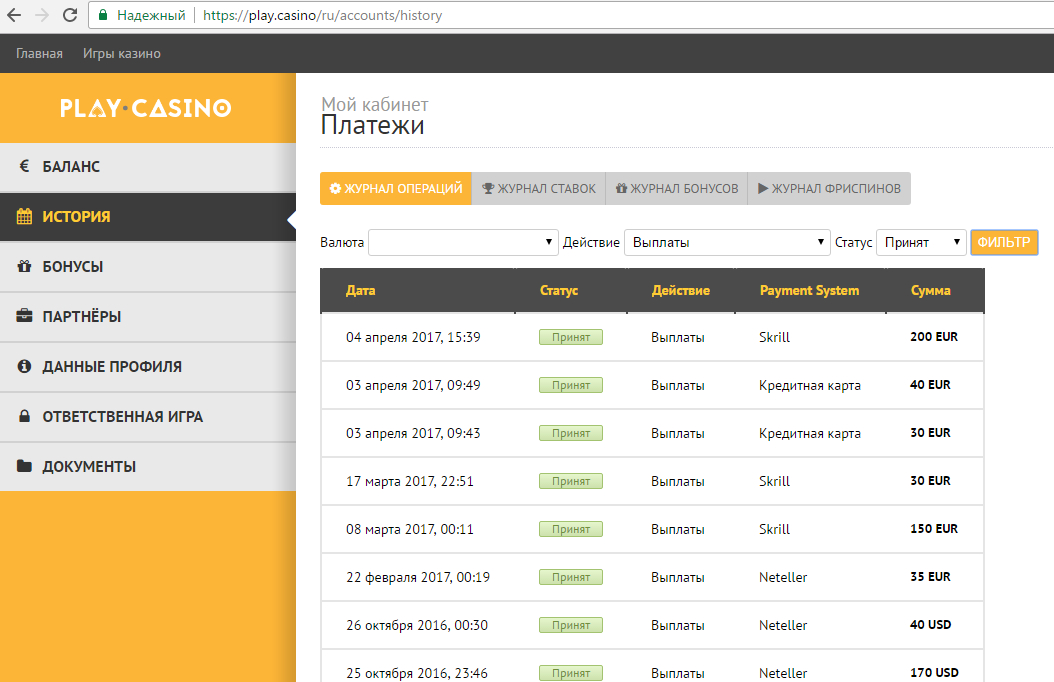Open Главная link in top bar

39,54
